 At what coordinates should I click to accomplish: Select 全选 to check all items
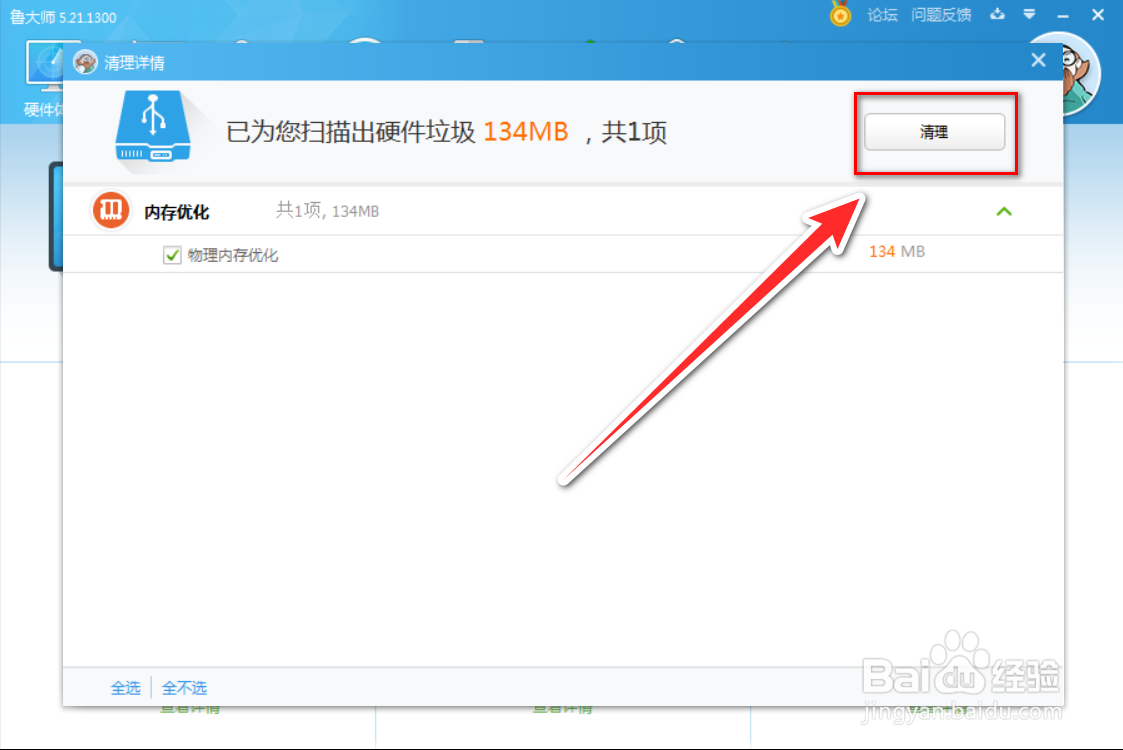tap(126, 687)
